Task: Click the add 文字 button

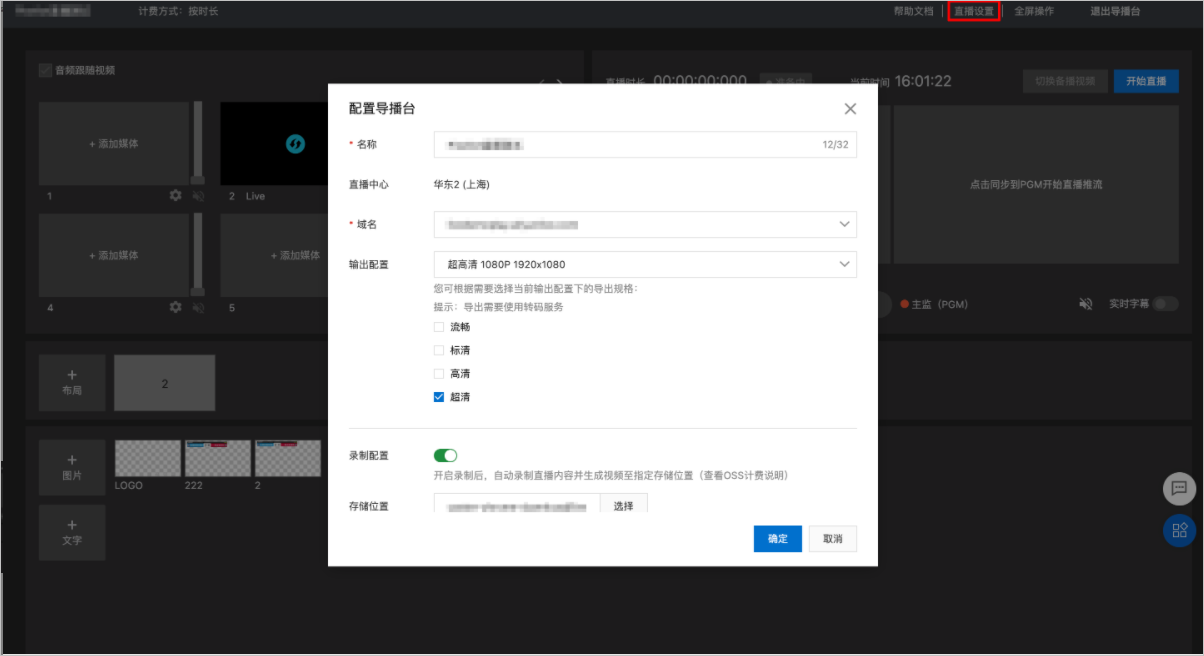Action: point(72,532)
